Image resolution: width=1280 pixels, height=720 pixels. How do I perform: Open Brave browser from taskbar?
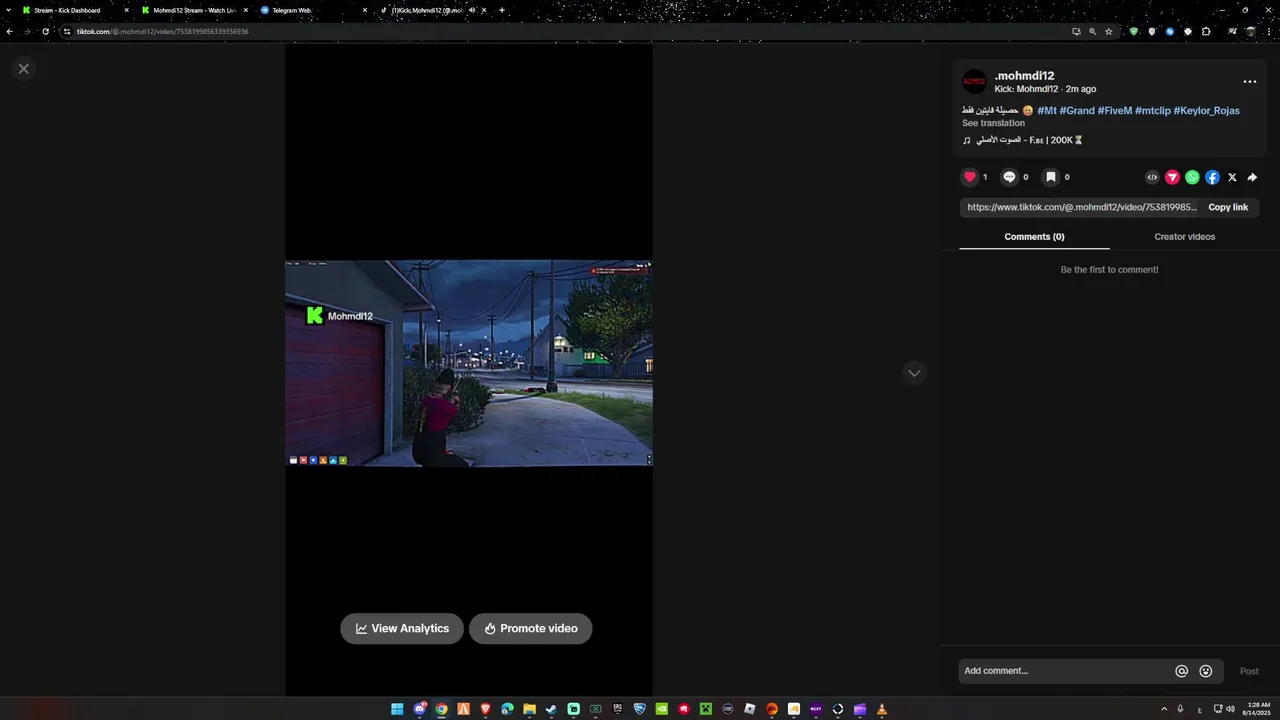pyautogui.click(x=485, y=709)
